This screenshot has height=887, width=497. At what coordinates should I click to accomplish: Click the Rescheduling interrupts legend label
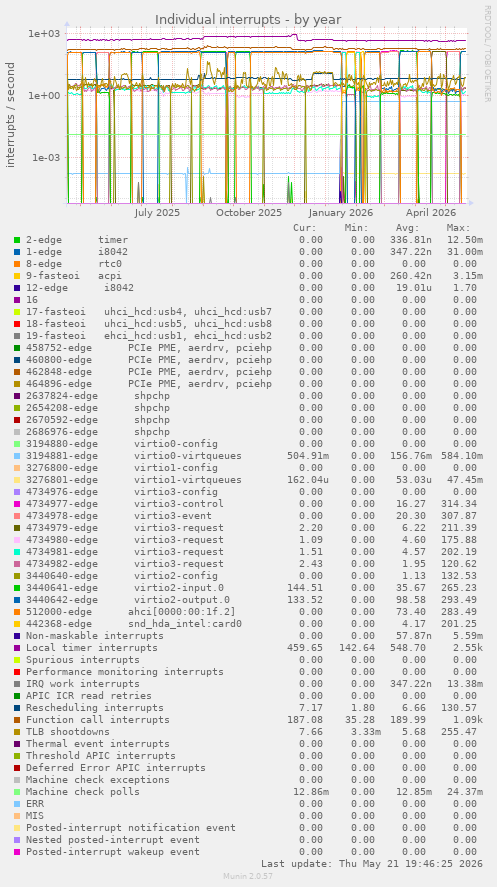point(94,708)
